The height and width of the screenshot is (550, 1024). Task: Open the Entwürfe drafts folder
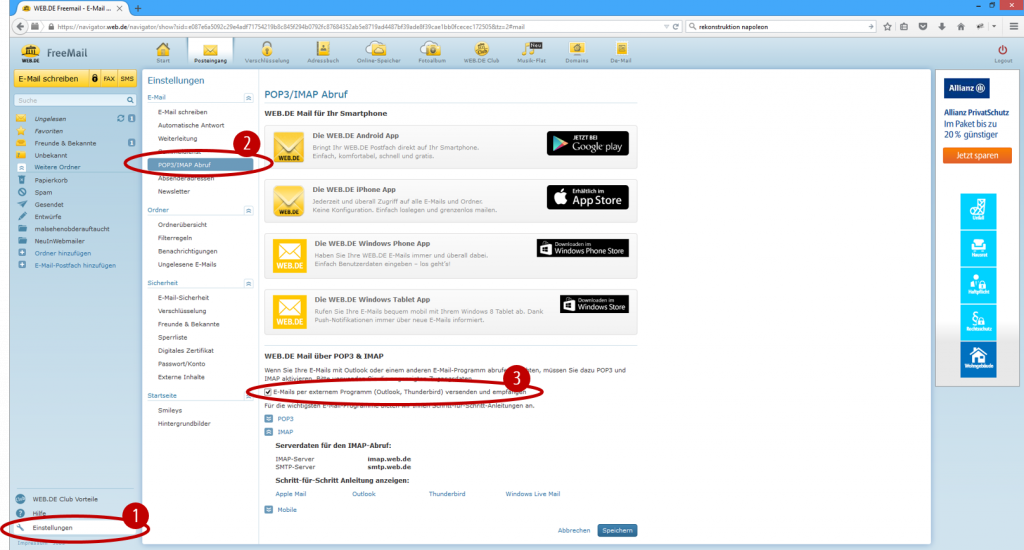tap(48, 216)
